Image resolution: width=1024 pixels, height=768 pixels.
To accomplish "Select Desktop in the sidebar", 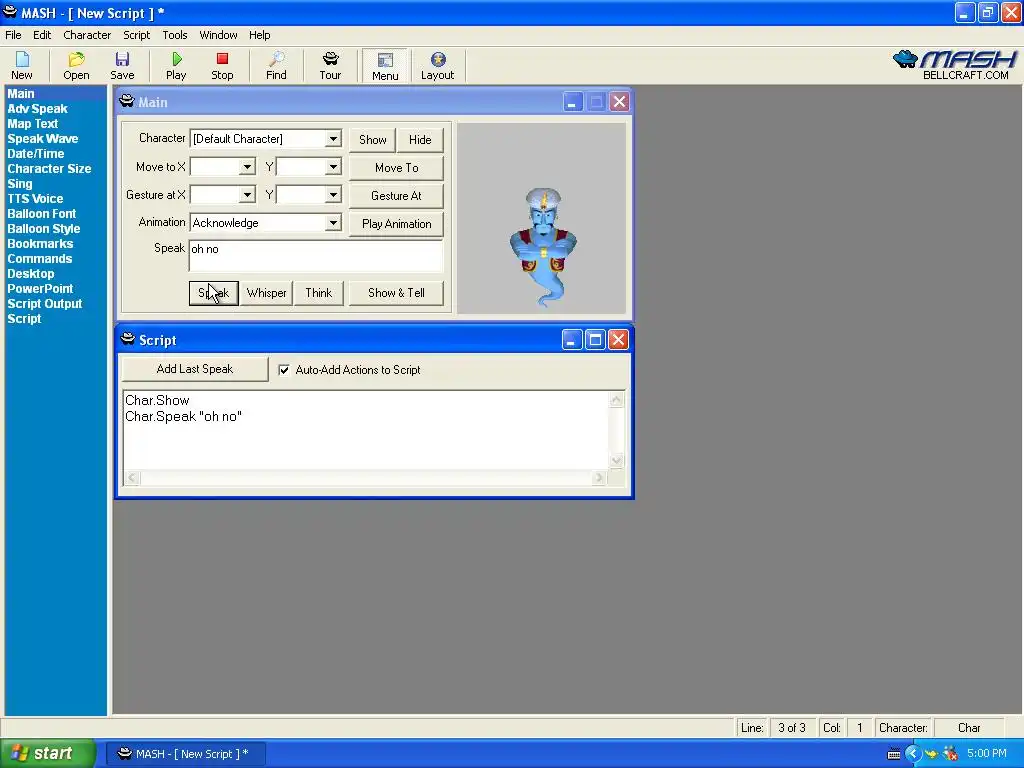I will click(x=31, y=274).
